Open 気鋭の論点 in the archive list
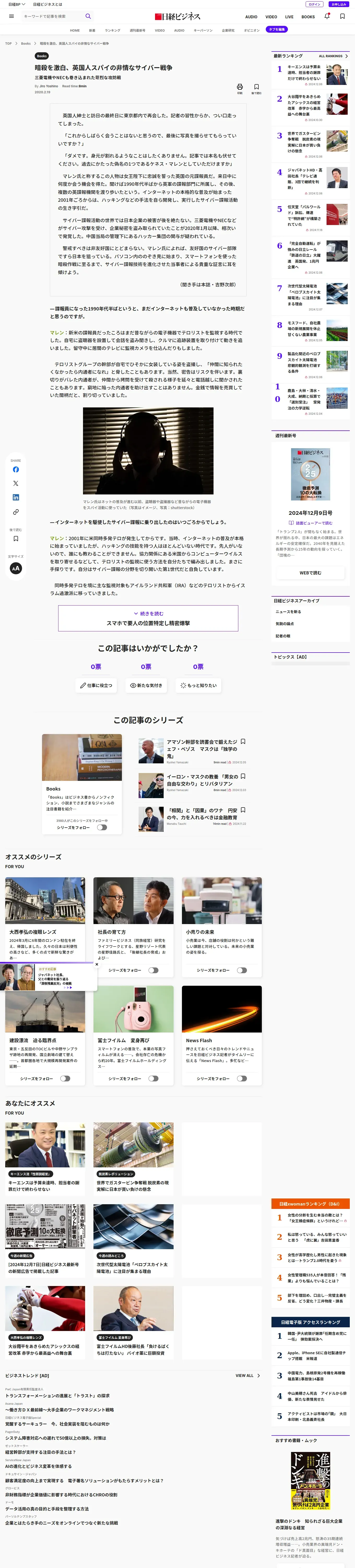The image size is (355, 1568). (285, 624)
